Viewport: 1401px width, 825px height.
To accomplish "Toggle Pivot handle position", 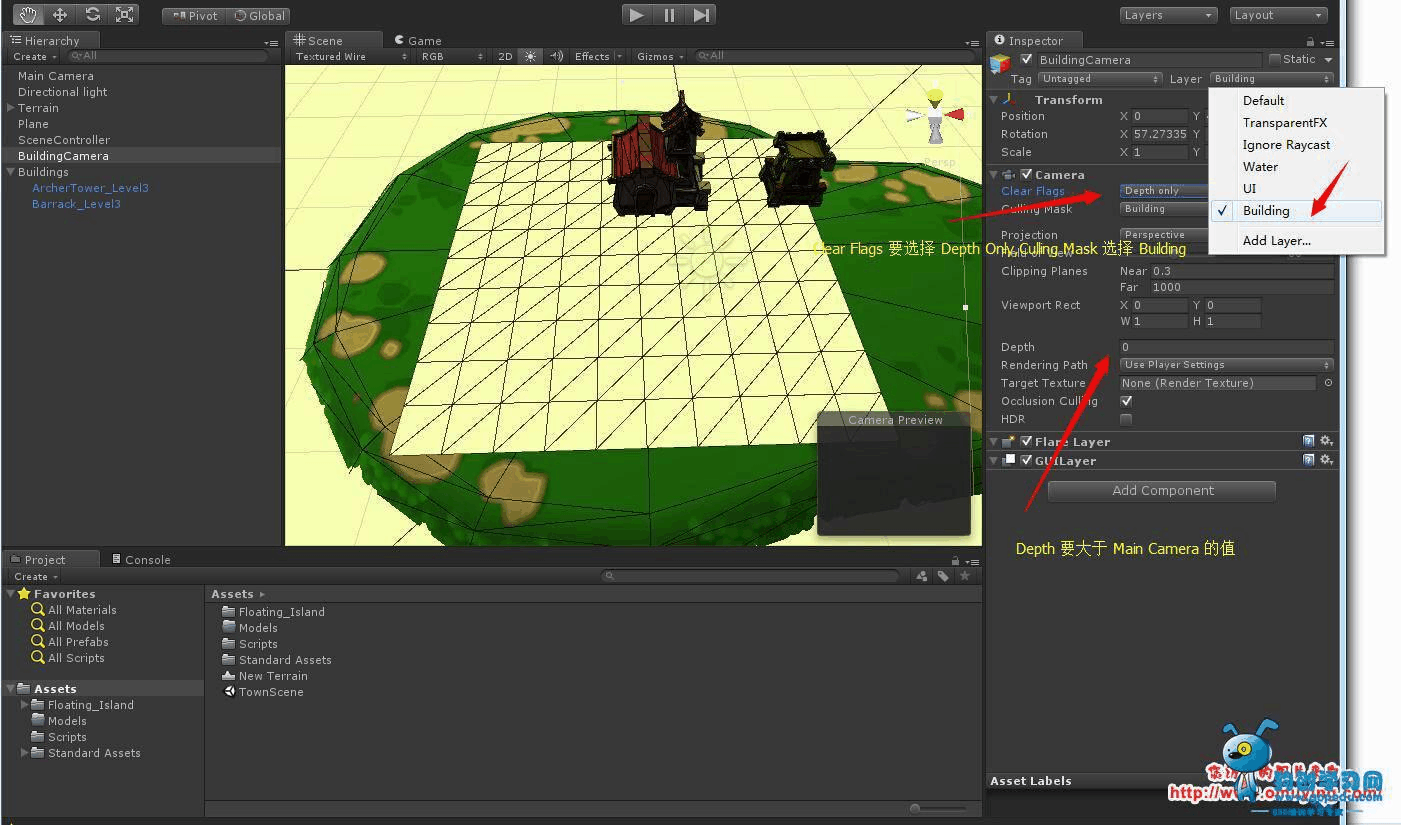I will point(194,16).
